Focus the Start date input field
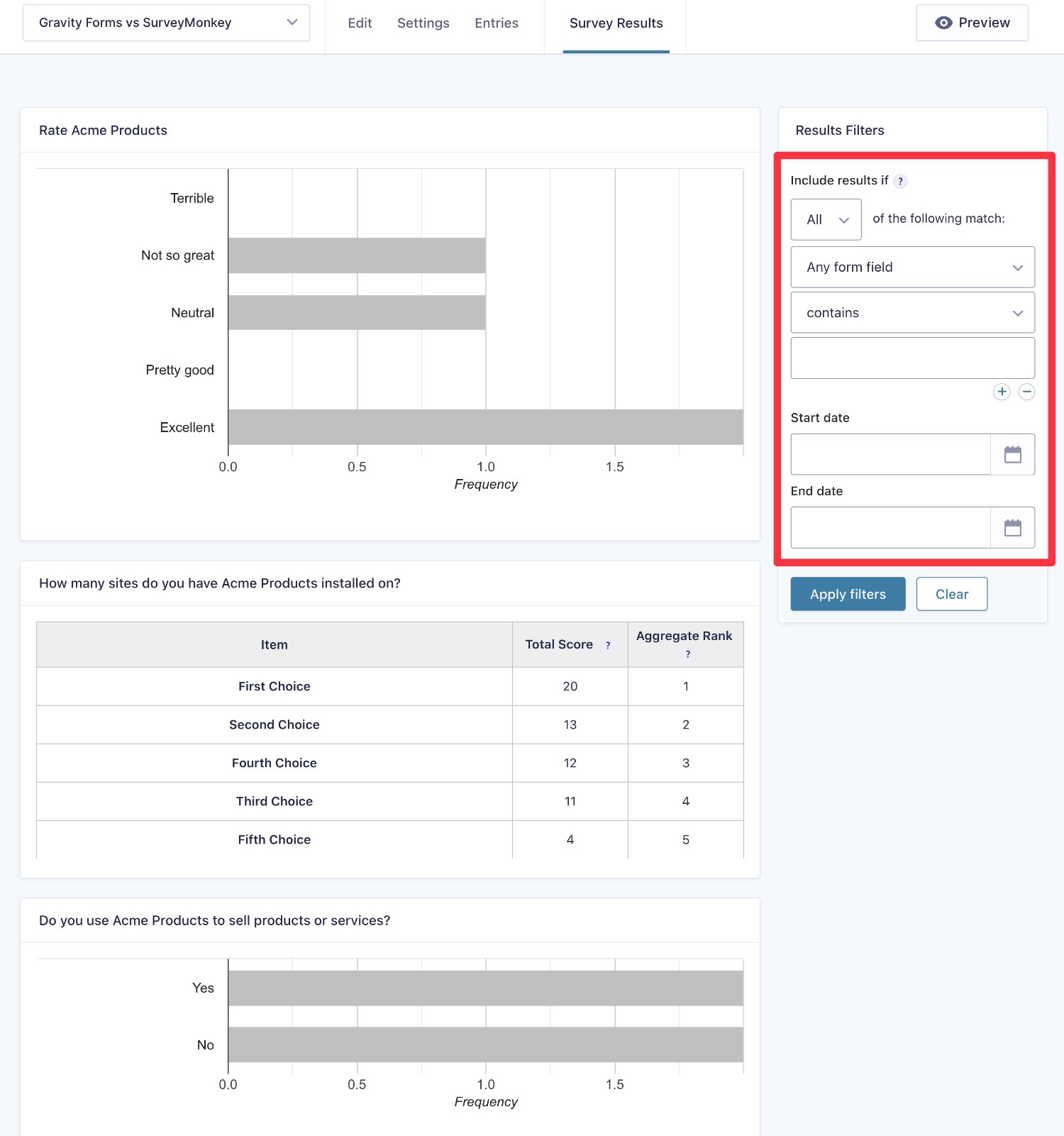 click(x=890, y=454)
